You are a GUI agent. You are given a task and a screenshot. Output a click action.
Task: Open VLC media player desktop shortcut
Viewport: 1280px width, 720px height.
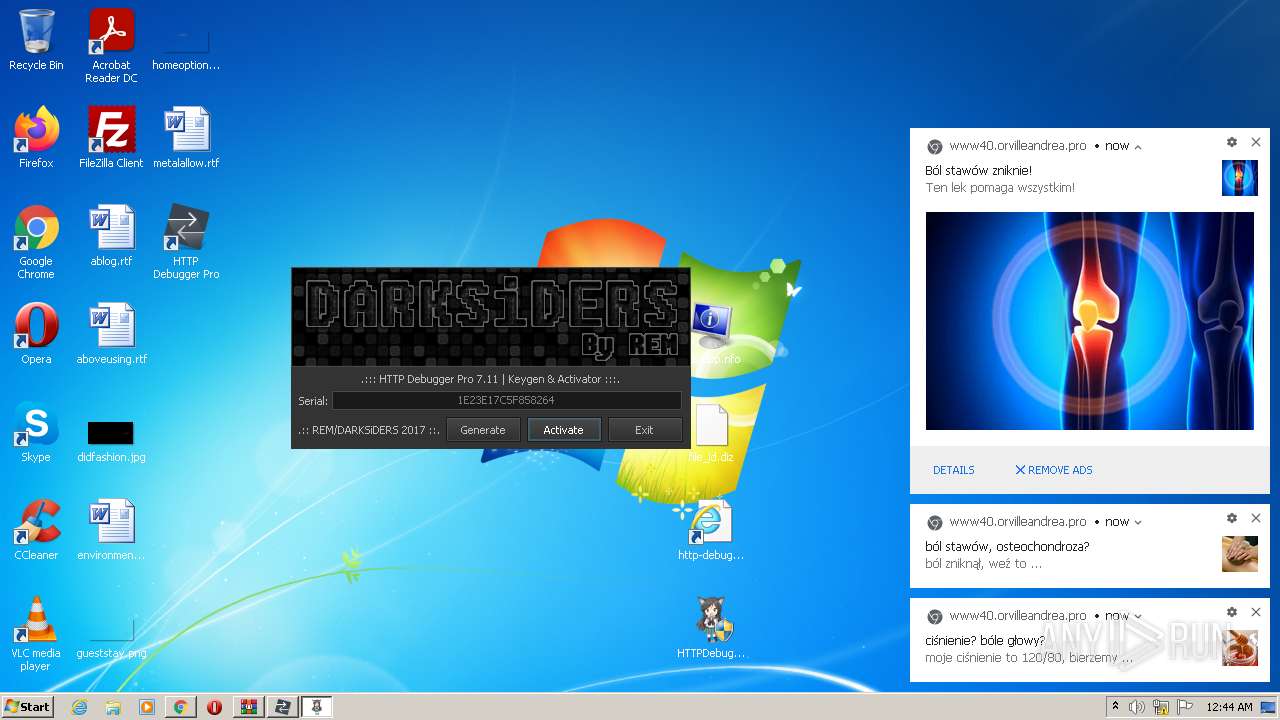(x=36, y=634)
